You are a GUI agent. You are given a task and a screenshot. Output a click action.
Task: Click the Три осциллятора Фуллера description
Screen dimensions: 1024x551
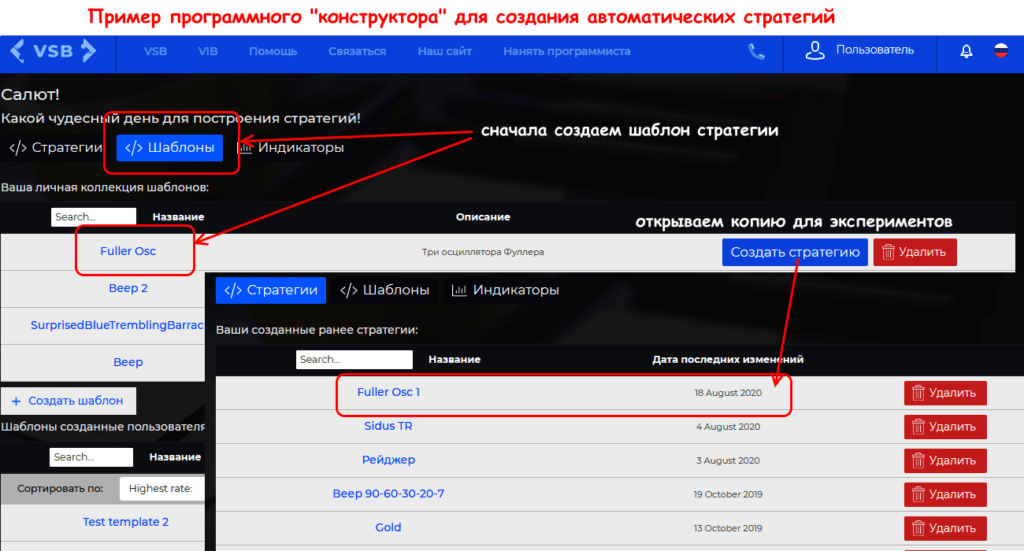(483, 252)
